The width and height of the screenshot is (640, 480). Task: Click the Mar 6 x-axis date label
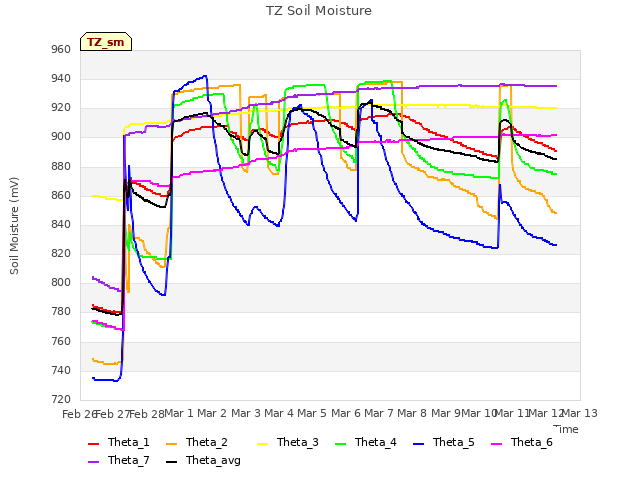click(x=346, y=413)
